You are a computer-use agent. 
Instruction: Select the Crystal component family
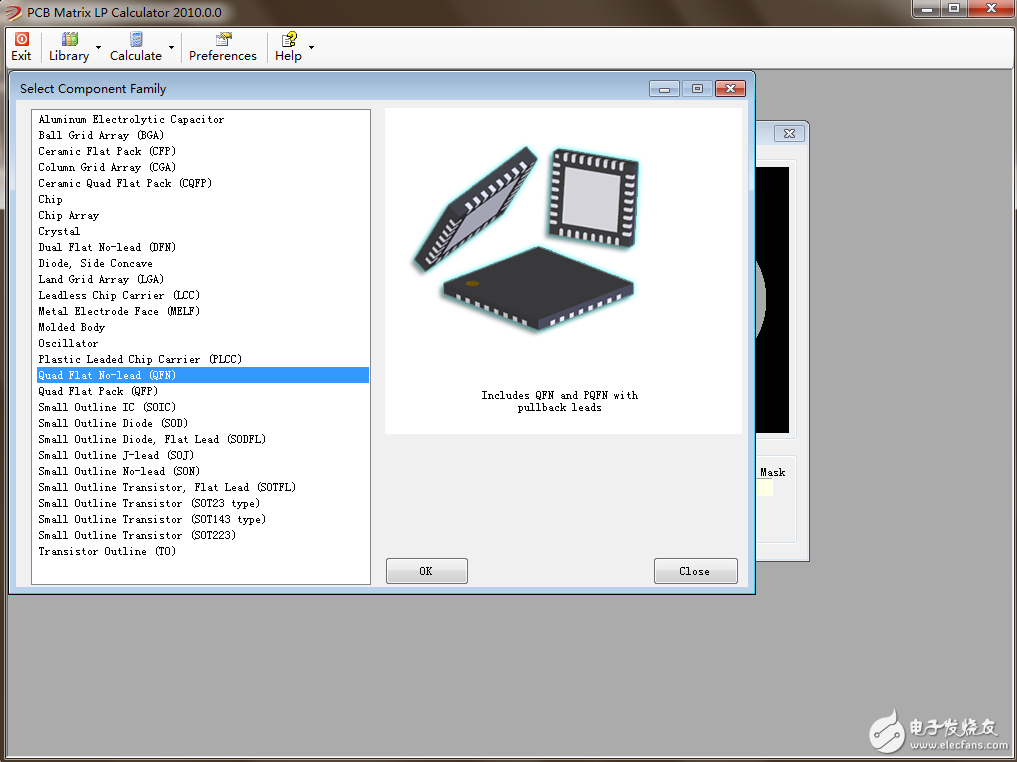tap(58, 231)
